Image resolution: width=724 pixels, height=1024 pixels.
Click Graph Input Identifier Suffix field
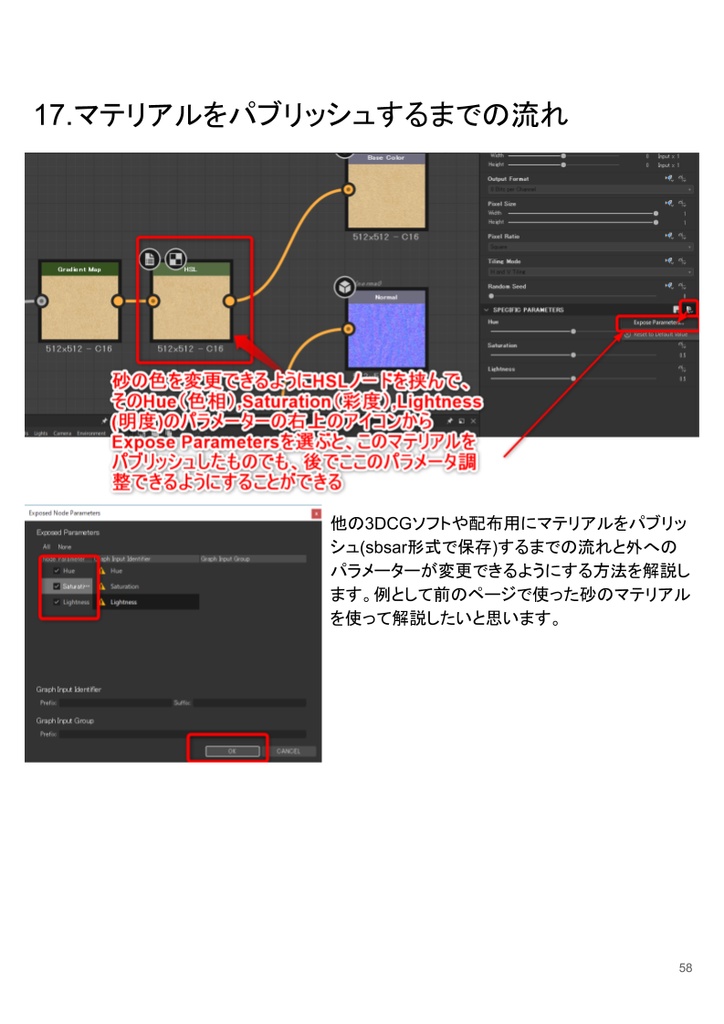click(x=249, y=703)
